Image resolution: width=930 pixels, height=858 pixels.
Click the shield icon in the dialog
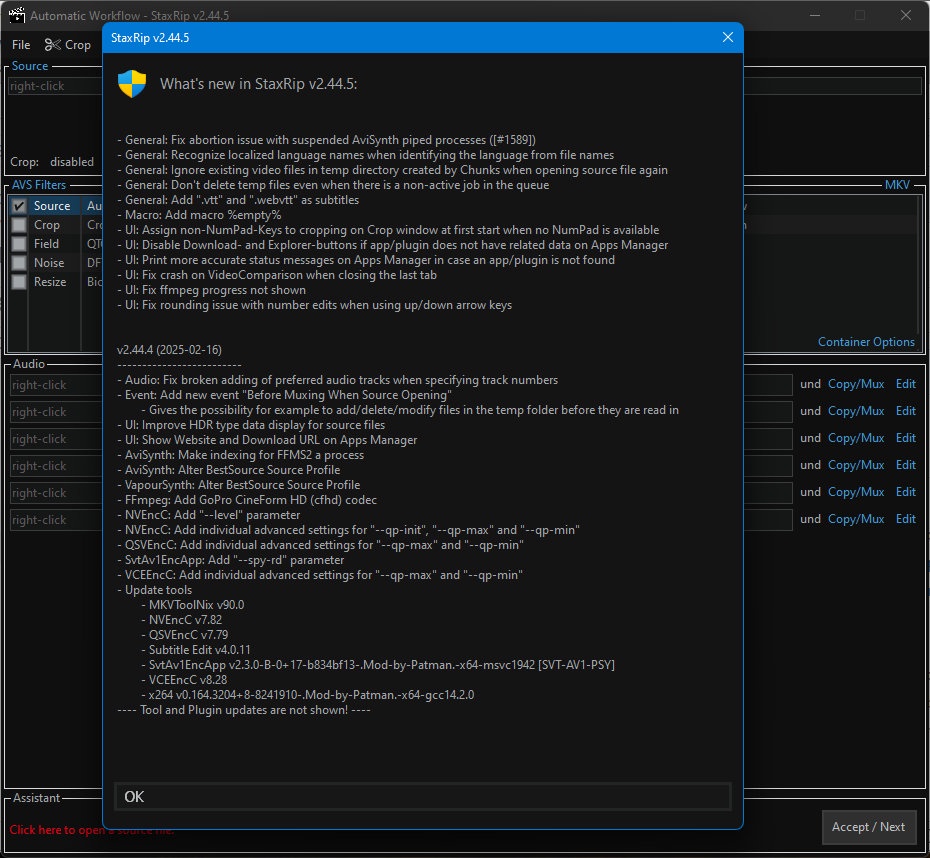pos(132,84)
